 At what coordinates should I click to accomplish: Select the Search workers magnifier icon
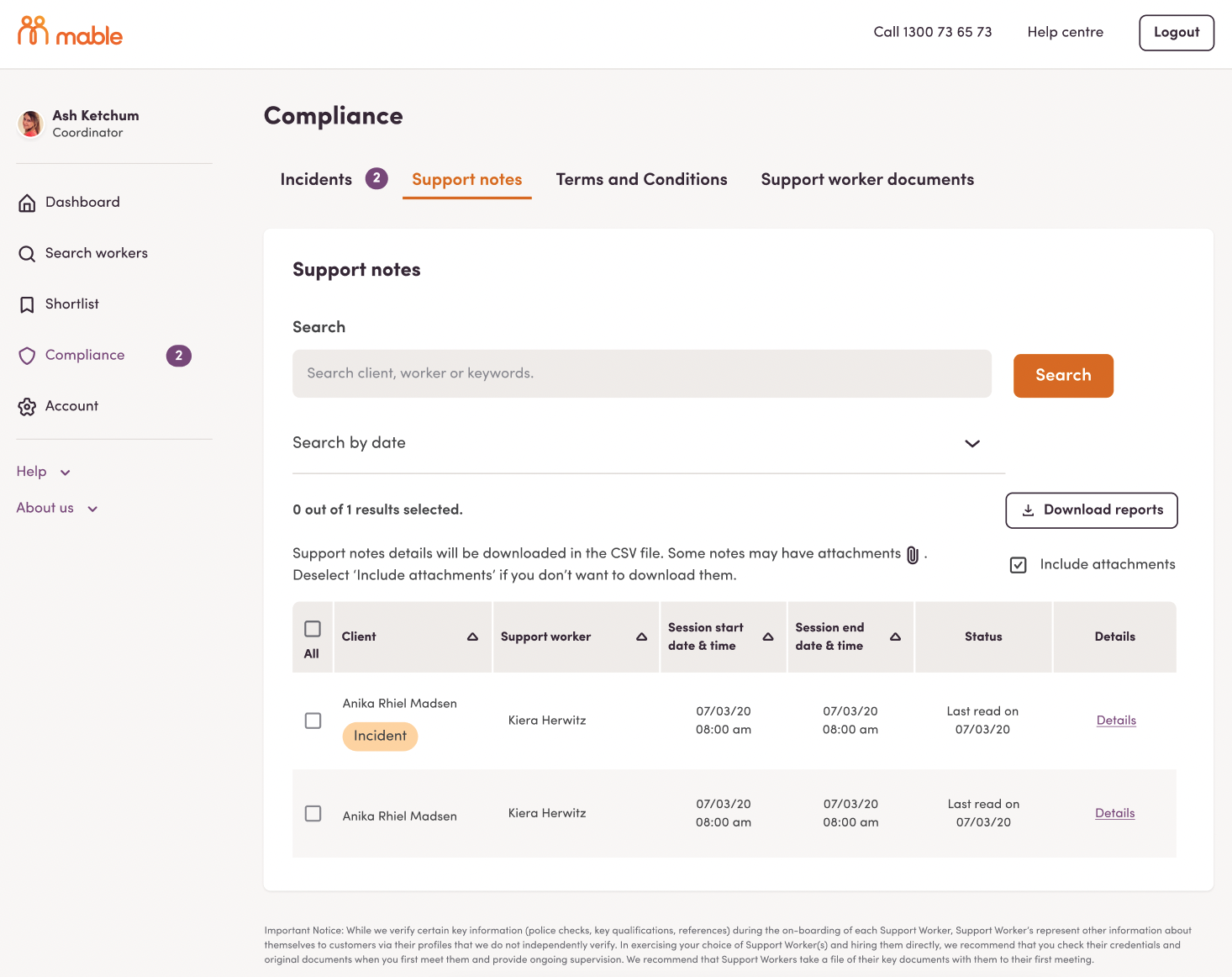coord(26,253)
